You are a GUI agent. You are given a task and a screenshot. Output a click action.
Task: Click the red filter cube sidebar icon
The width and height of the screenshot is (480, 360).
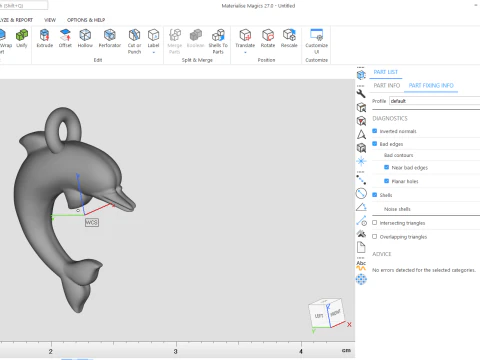(361, 121)
